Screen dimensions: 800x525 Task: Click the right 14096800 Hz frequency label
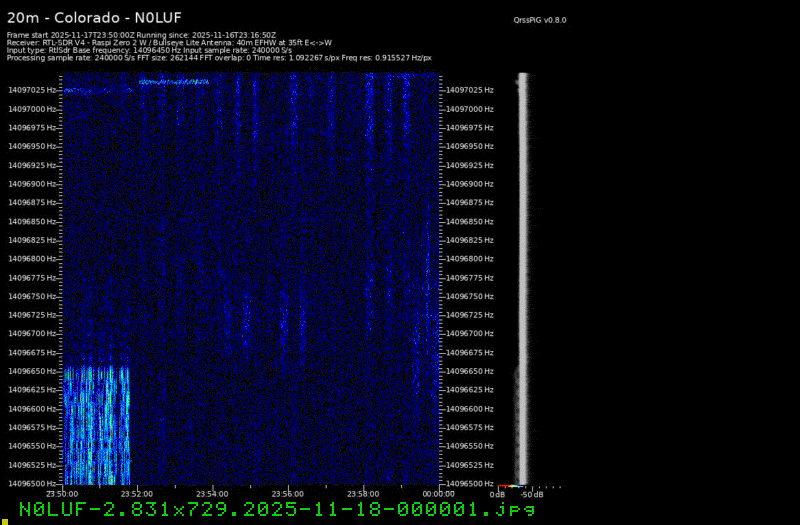470,259
